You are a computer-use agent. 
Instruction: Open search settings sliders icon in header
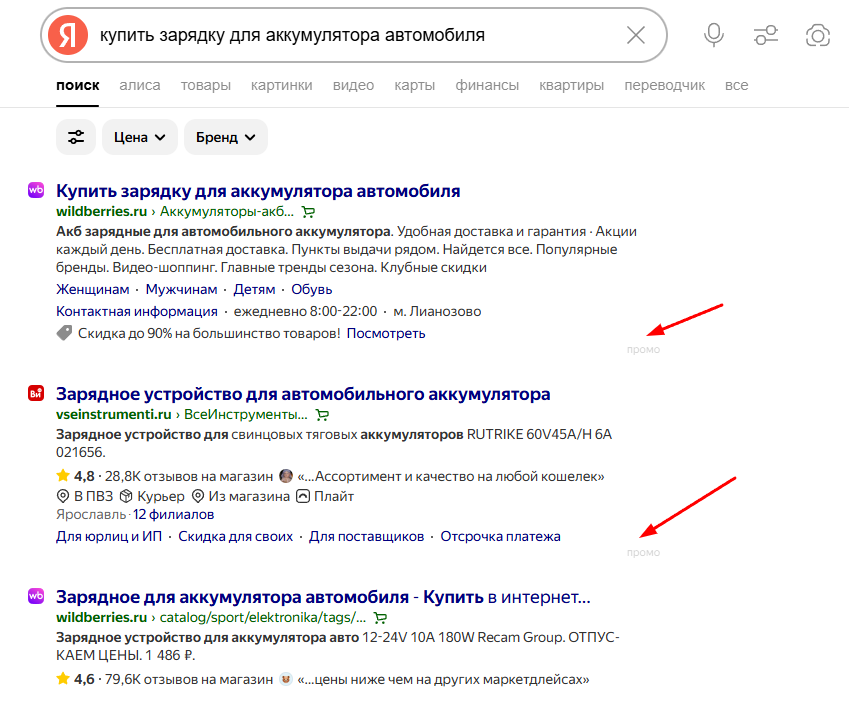point(766,35)
